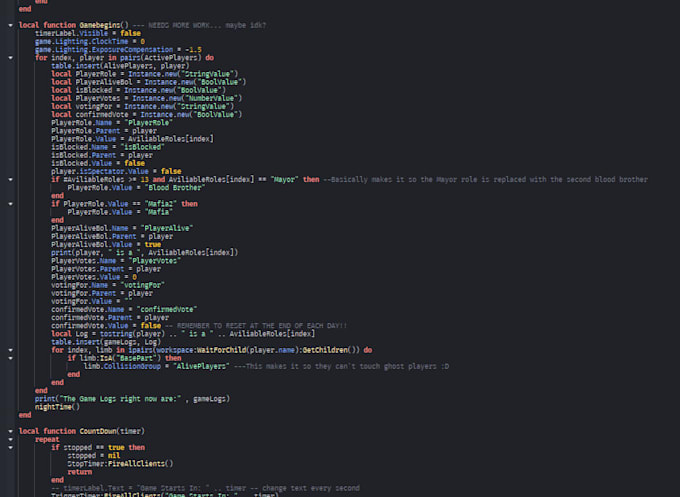Viewport: 680px width, 497px height.
Task: Click 'limb.CollisionGroup = "AlivePlayers"' line
Action: [156, 366]
